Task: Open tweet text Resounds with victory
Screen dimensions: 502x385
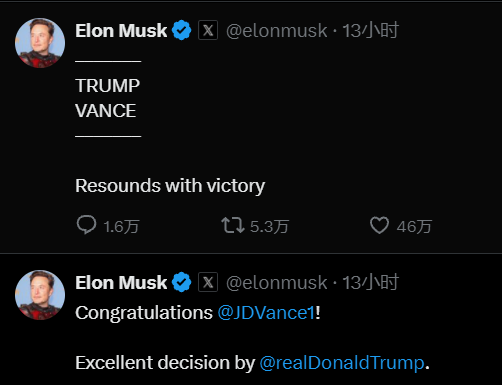Action: click(x=170, y=186)
